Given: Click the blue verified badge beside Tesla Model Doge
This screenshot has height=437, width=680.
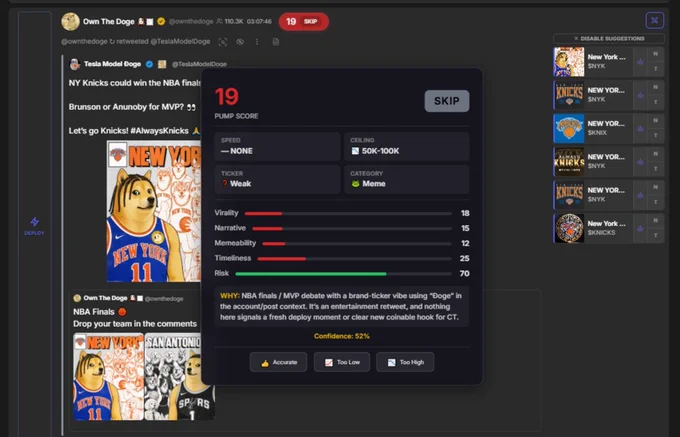Looking at the screenshot, I should tap(149, 64).
